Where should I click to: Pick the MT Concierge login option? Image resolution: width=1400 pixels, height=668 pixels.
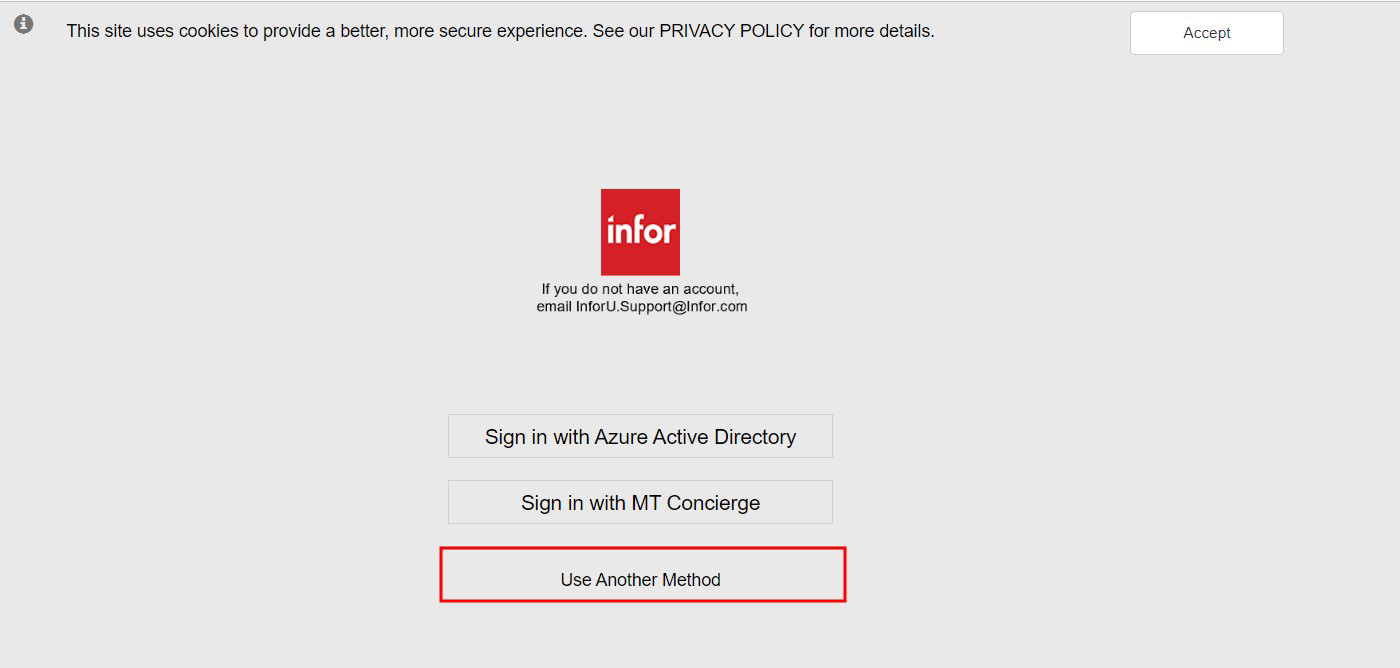[640, 502]
